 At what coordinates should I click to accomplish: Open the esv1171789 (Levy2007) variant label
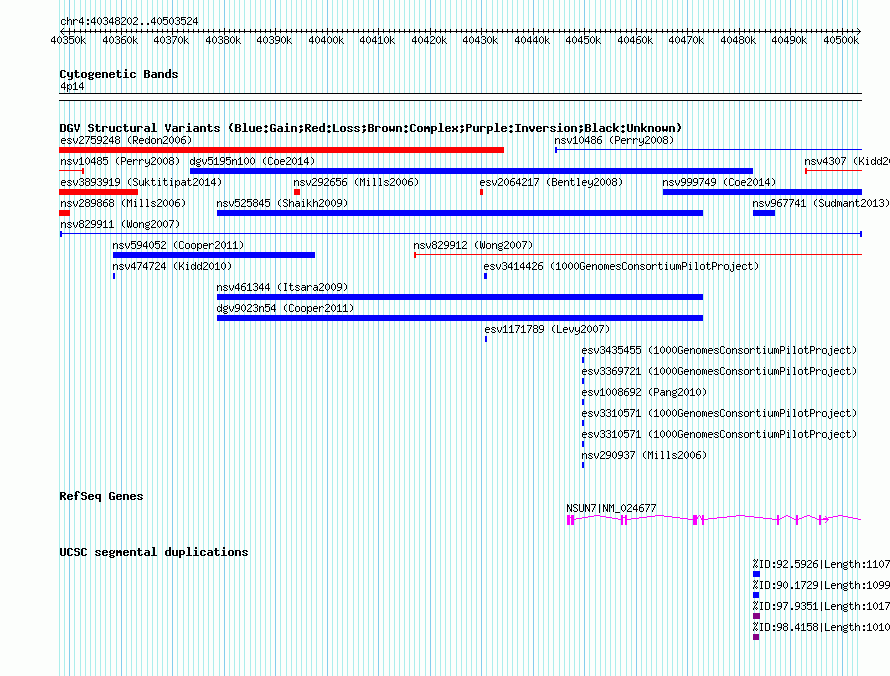pos(547,329)
